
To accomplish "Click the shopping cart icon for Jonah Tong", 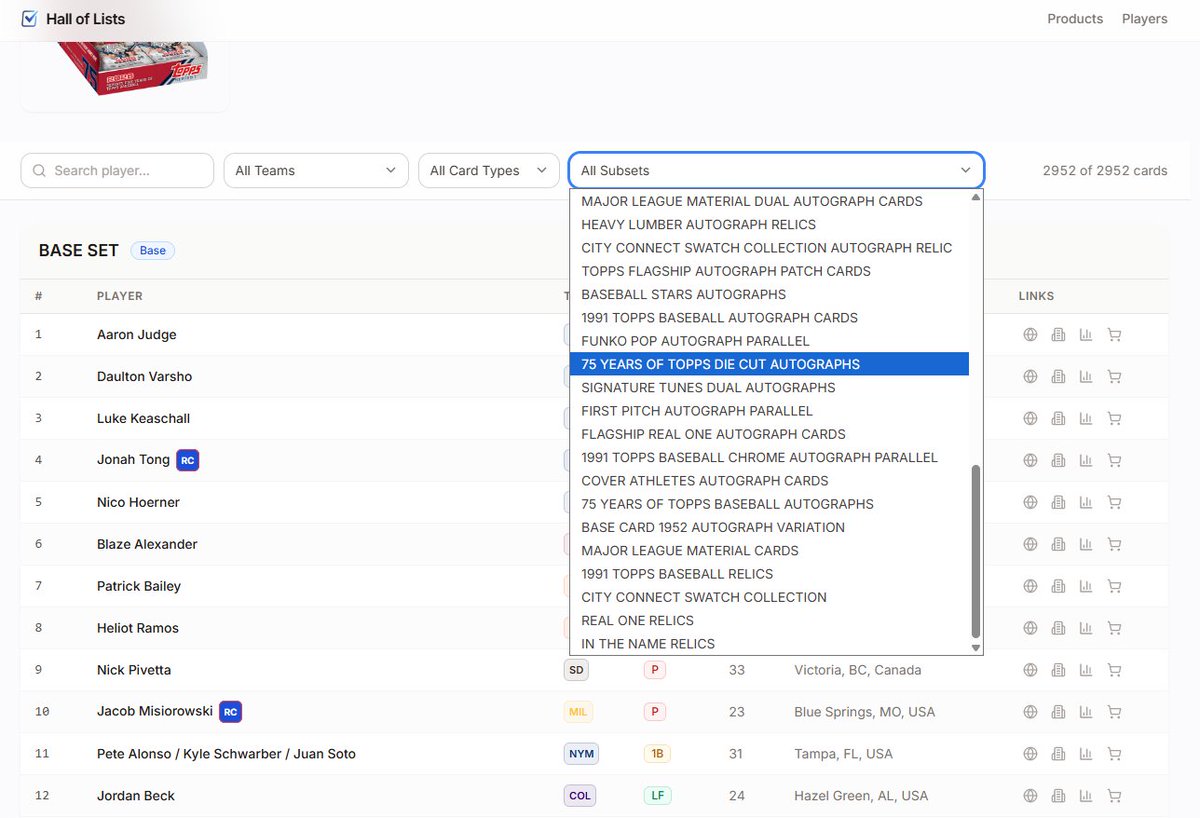I will point(1114,461).
